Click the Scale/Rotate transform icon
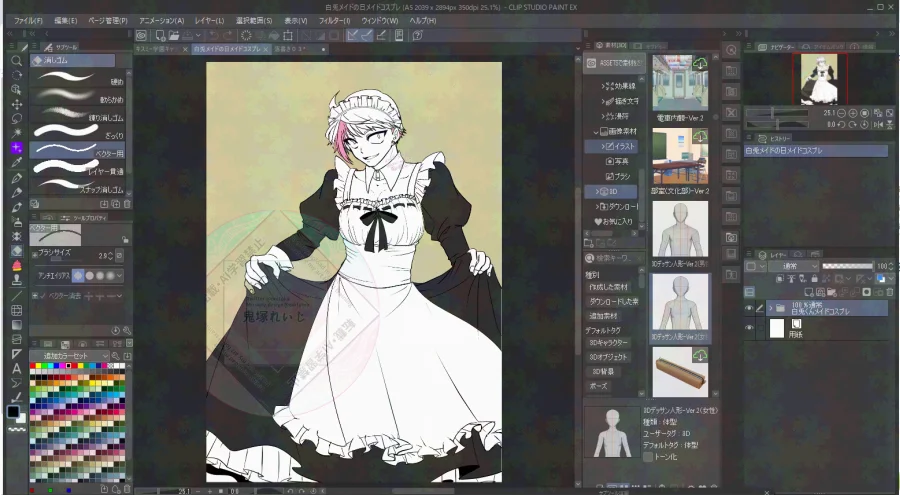Viewport: 900px width, 495px height. click(288, 36)
